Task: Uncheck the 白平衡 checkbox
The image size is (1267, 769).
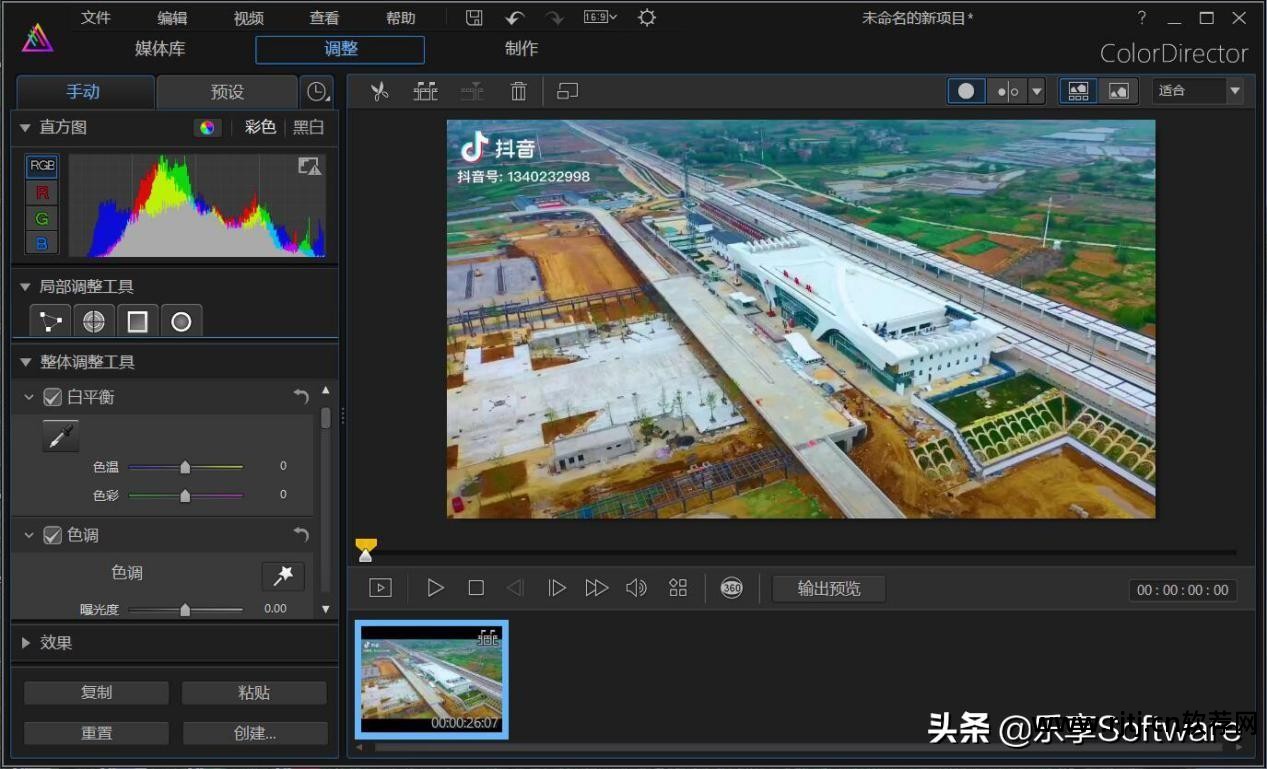Action: click(x=53, y=397)
